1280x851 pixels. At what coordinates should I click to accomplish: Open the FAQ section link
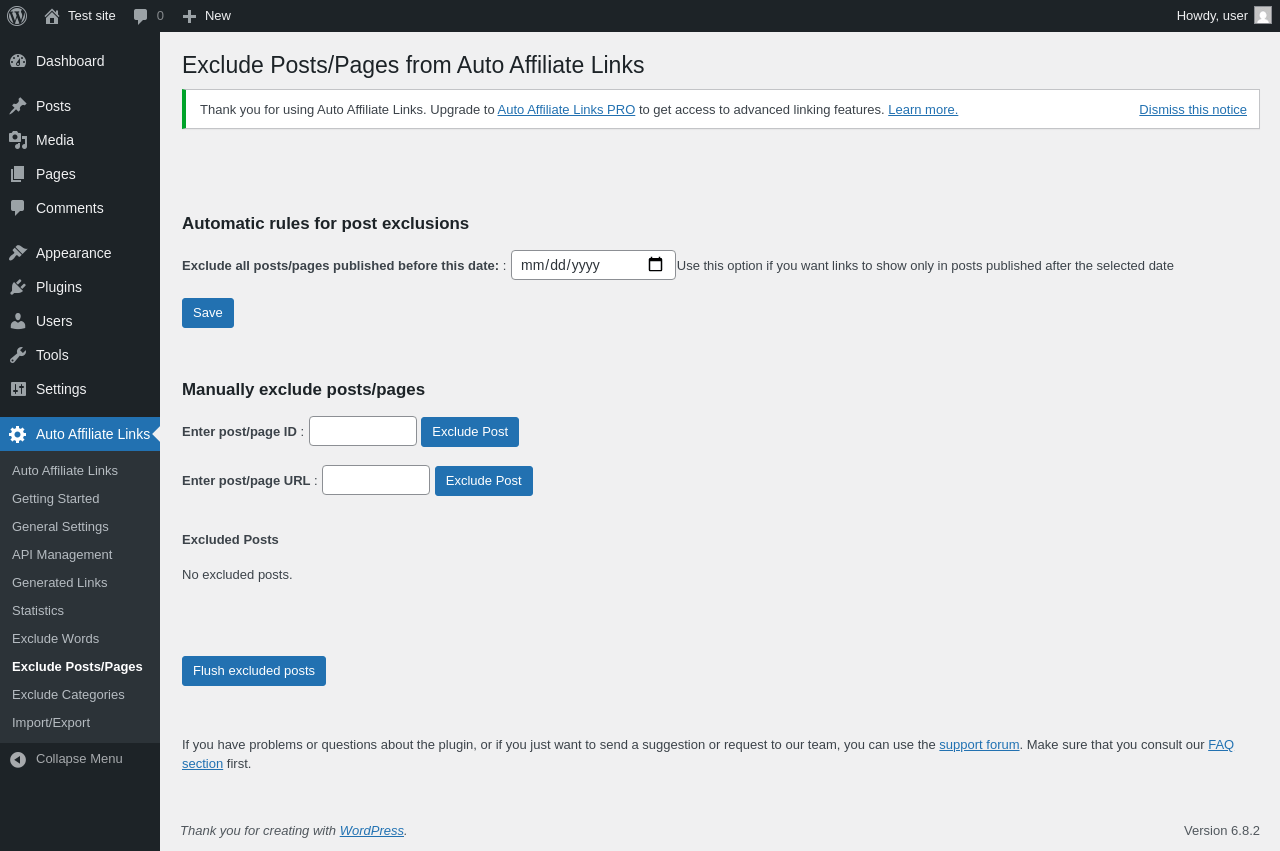click(x=1221, y=744)
